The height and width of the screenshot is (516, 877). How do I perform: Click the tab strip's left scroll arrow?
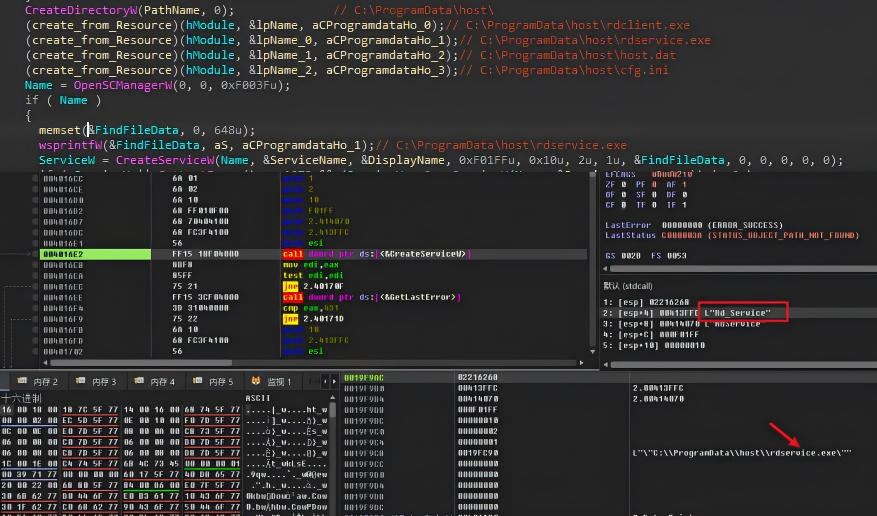(325, 381)
